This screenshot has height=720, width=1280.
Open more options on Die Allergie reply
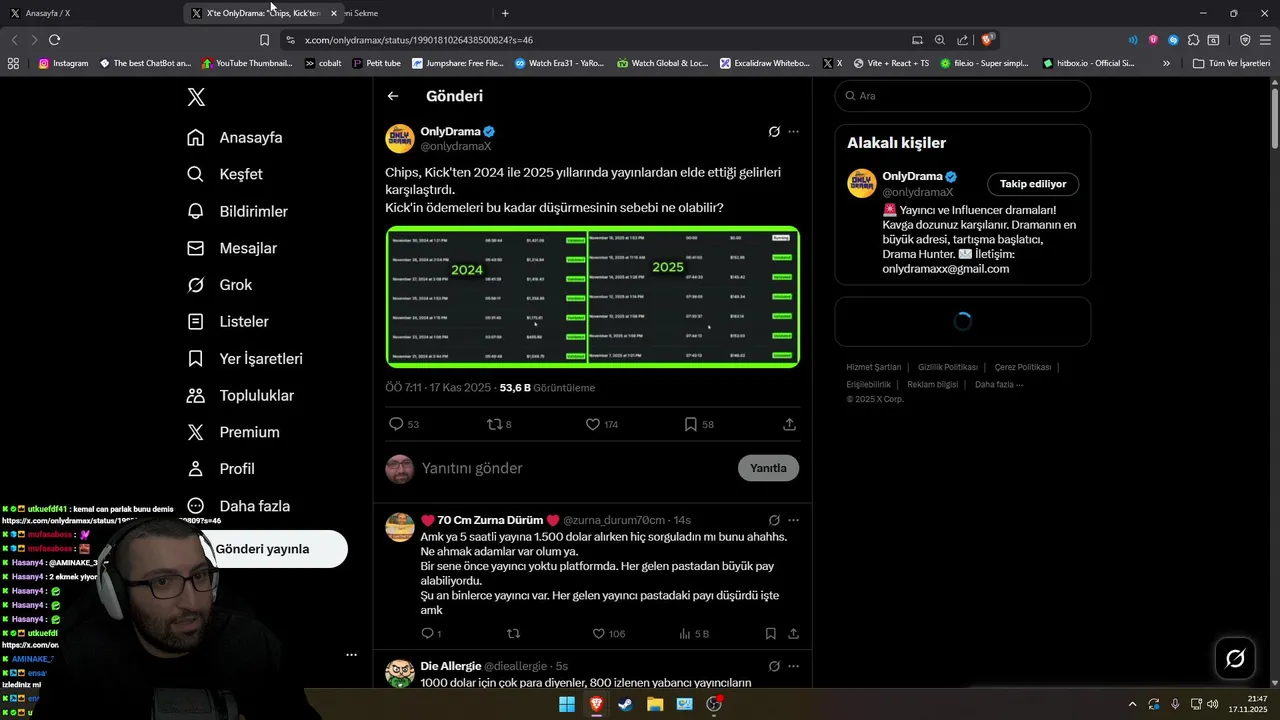794,666
